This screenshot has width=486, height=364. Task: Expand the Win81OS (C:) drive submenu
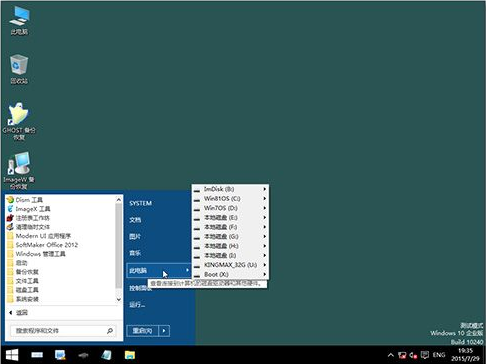click(x=230, y=198)
